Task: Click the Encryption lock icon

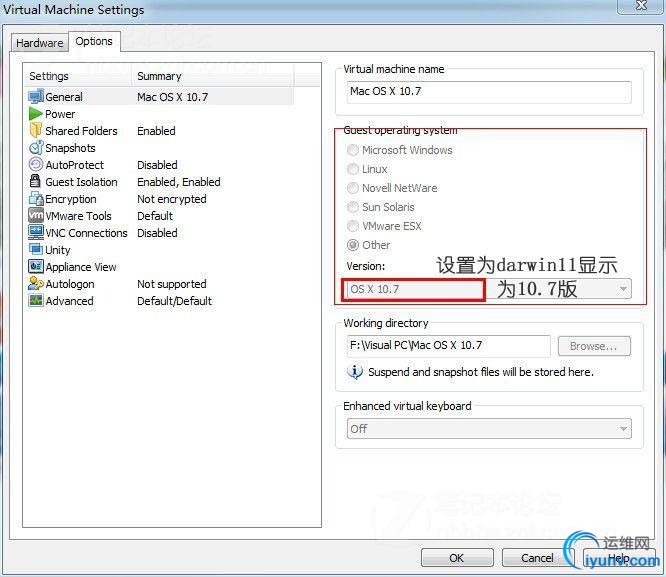Action: (36, 198)
